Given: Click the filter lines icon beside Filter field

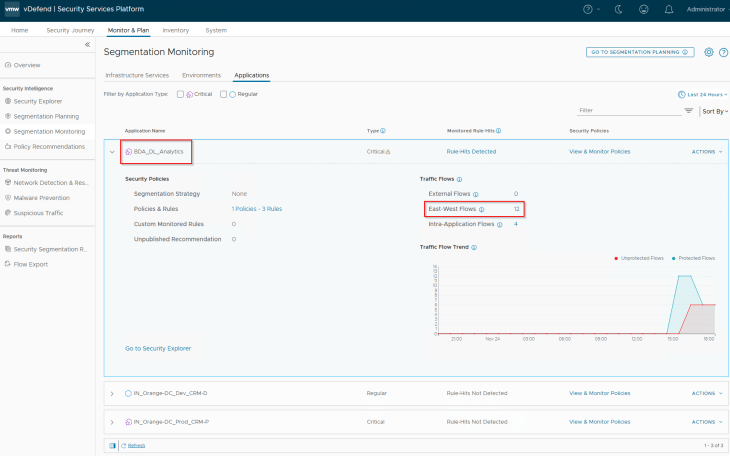Looking at the screenshot, I should (688, 111).
